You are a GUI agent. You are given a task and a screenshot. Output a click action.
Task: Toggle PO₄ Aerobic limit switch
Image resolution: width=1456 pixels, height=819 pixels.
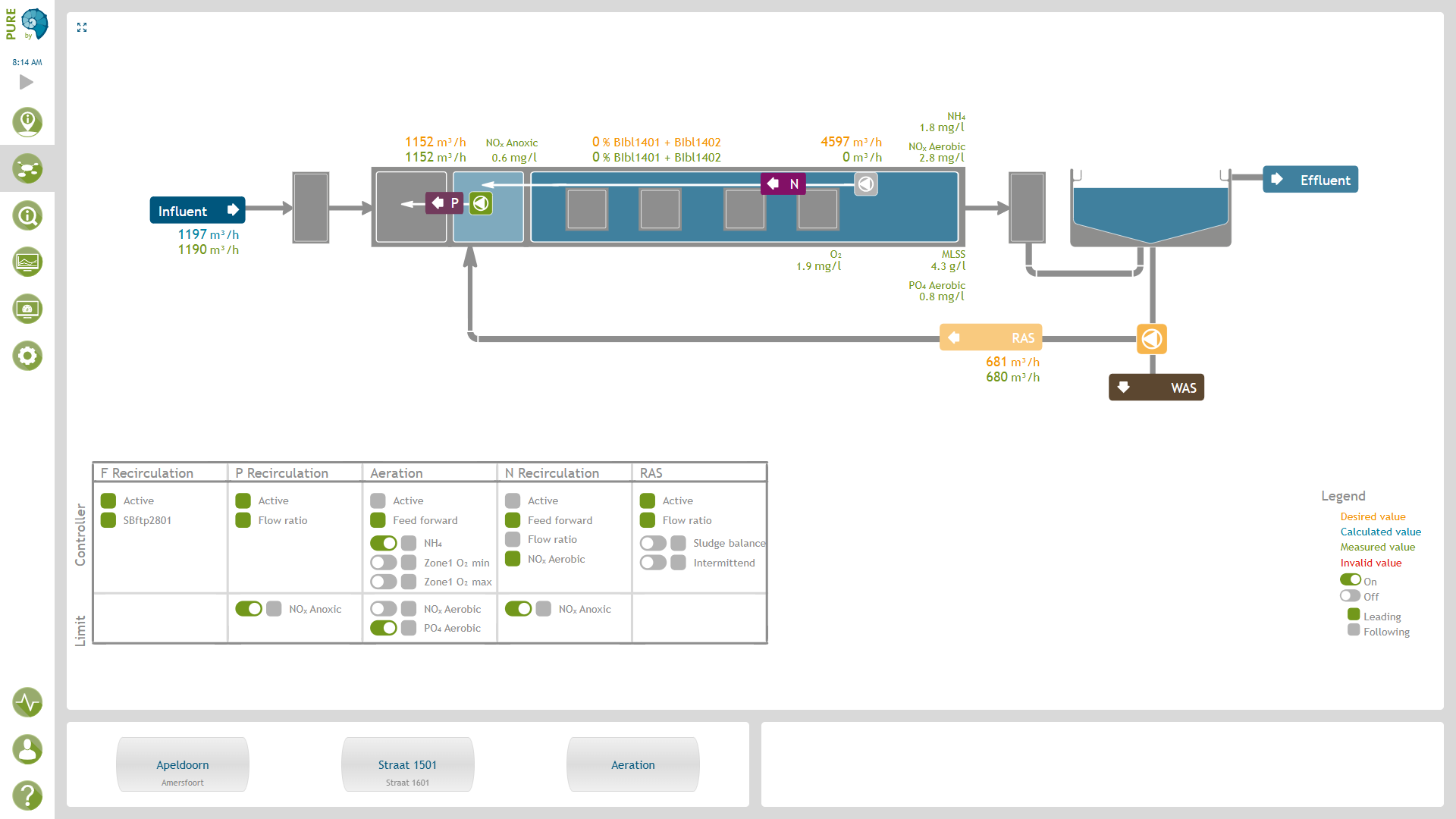click(x=383, y=628)
